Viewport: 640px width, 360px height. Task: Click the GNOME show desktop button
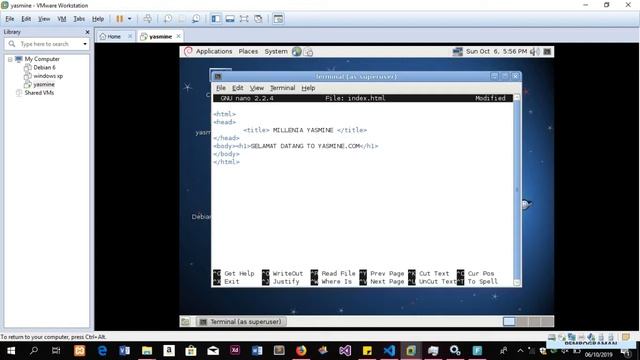(185, 322)
